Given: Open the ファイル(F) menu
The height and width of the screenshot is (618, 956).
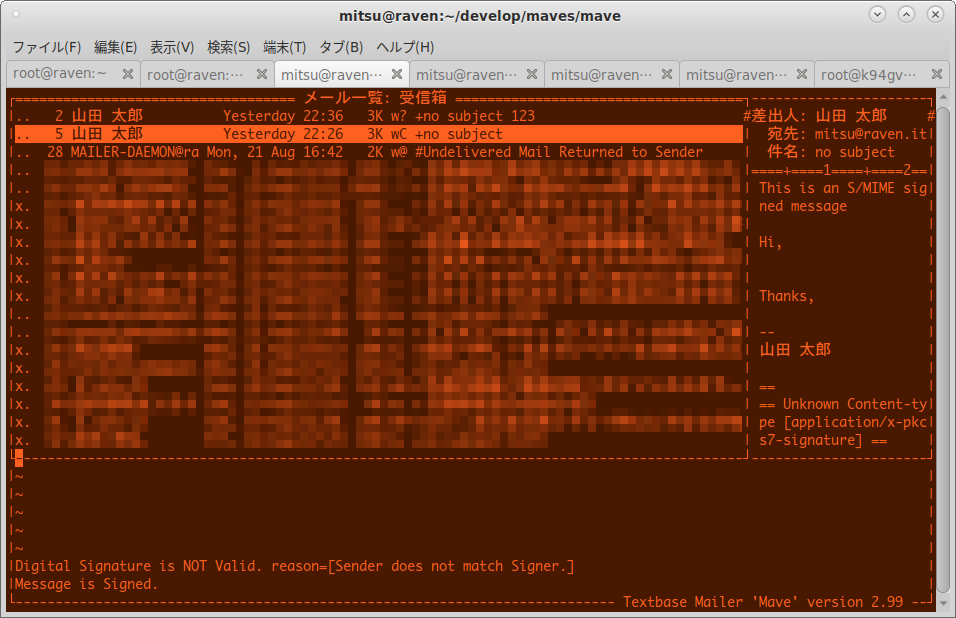Looking at the screenshot, I should [x=46, y=47].
